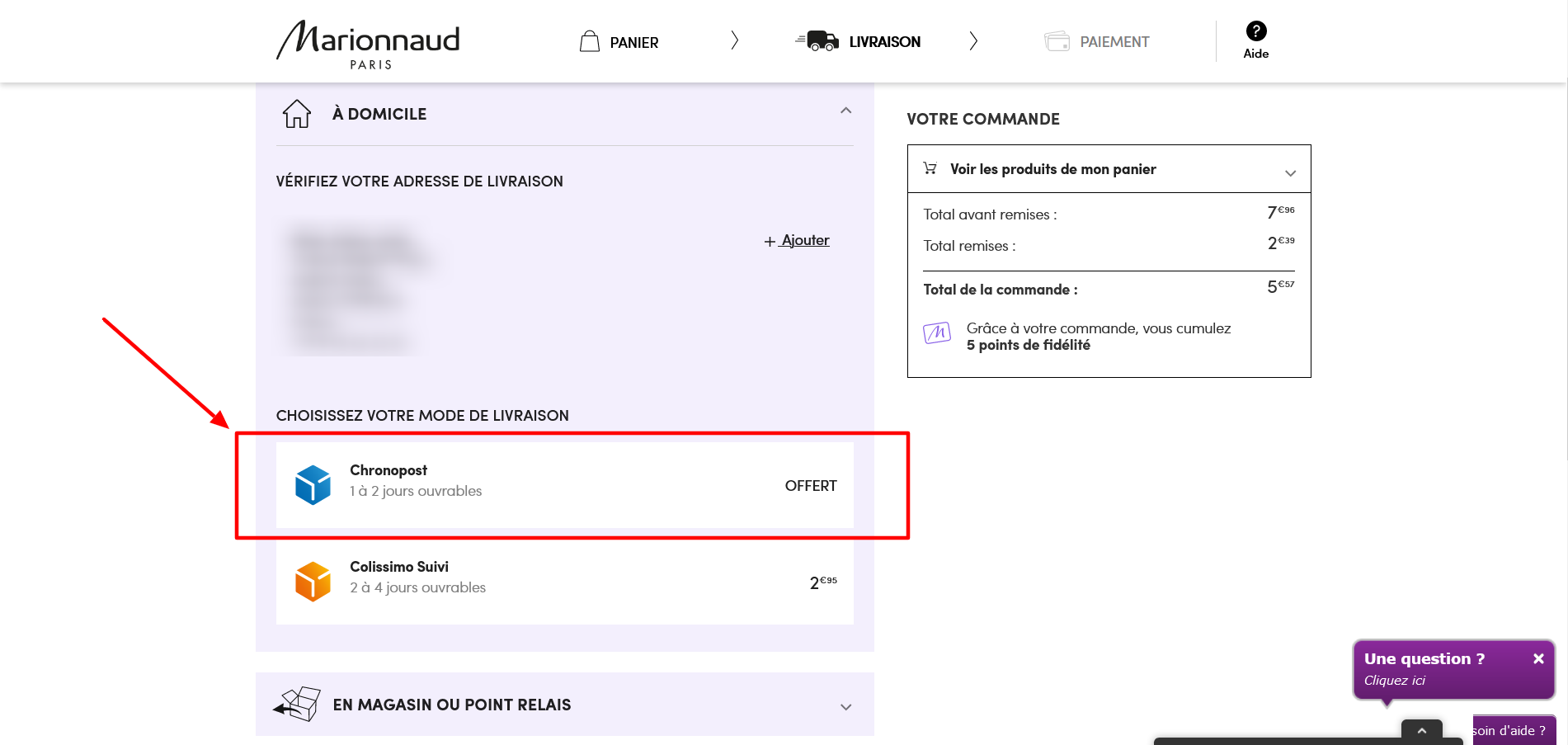Close the Une question chat popup
Image resolution: width=1568 pixels, height=745 pixels.
(1537, 658)
